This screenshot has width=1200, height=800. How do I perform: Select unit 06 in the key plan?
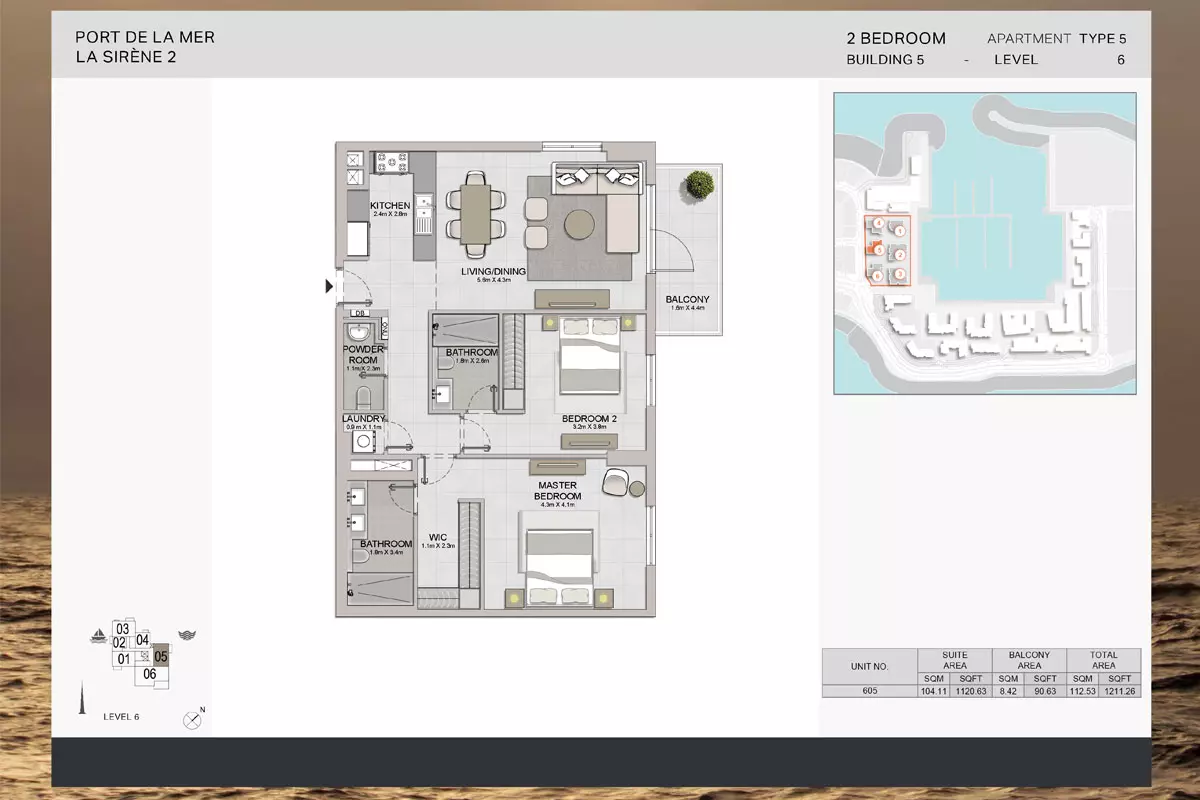click(x=150, y=674)
